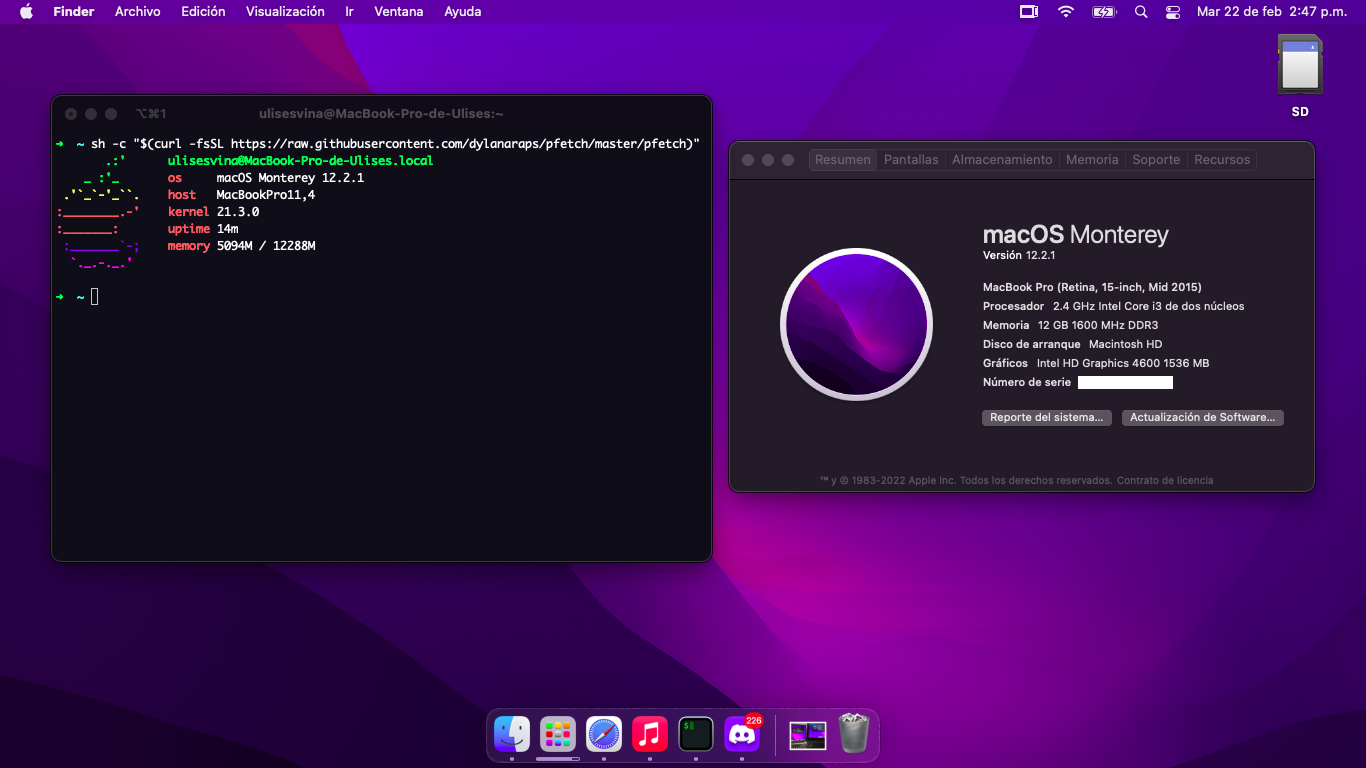Open the terminal app in the Dock
Screen dimensions: 1366x768
pyautogui.click(x=695, y=734)
